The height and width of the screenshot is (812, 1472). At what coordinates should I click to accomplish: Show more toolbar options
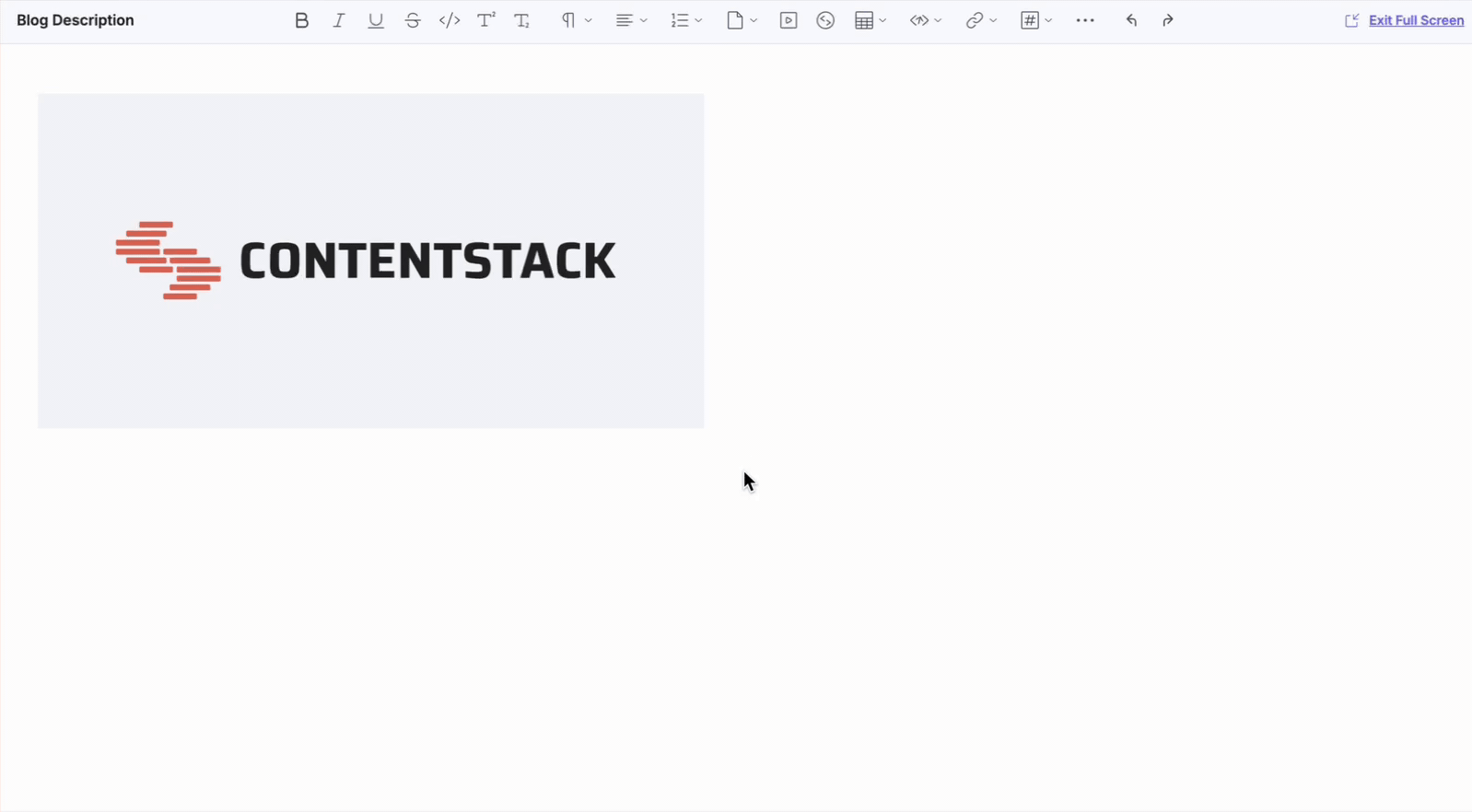point(1085,20)
